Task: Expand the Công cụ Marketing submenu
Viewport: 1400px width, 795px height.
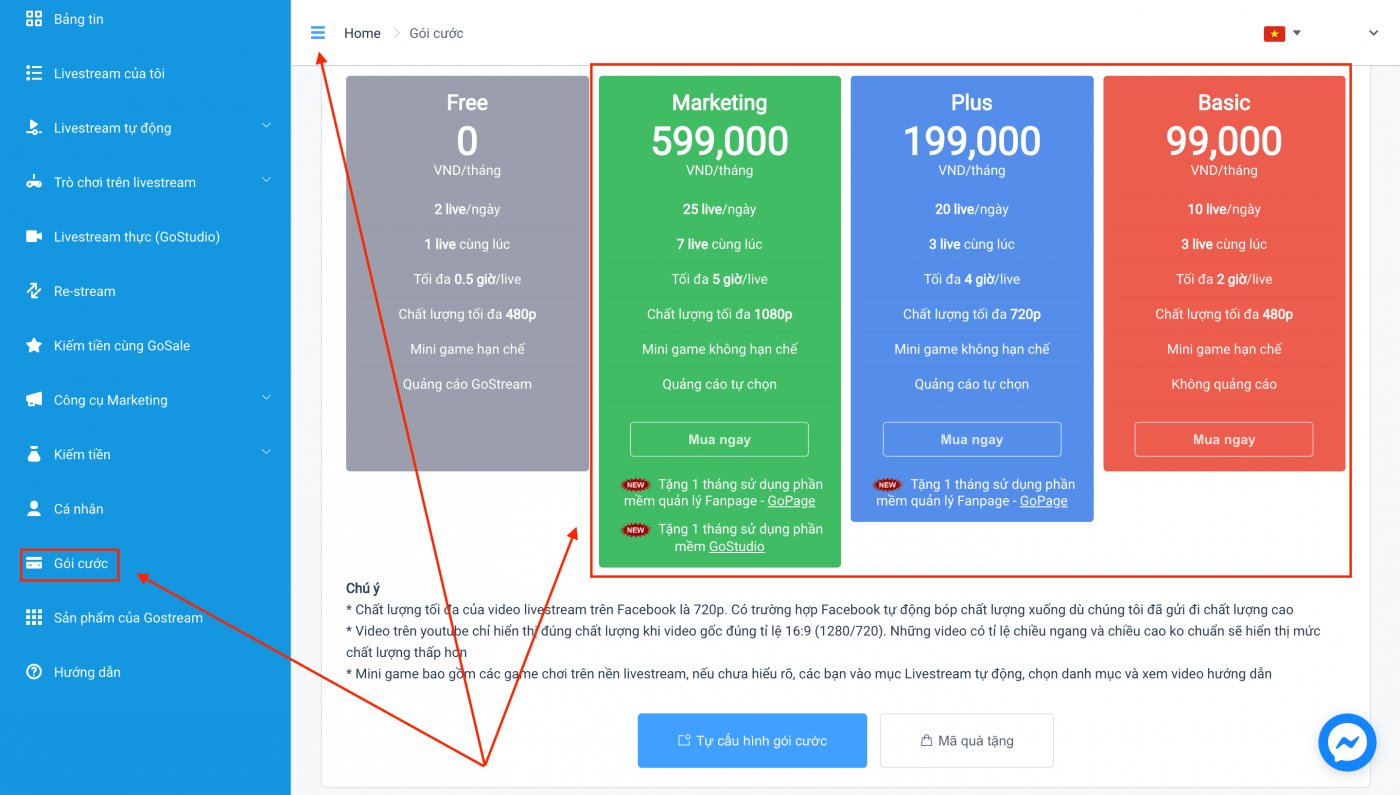Action: click(266, 398)
